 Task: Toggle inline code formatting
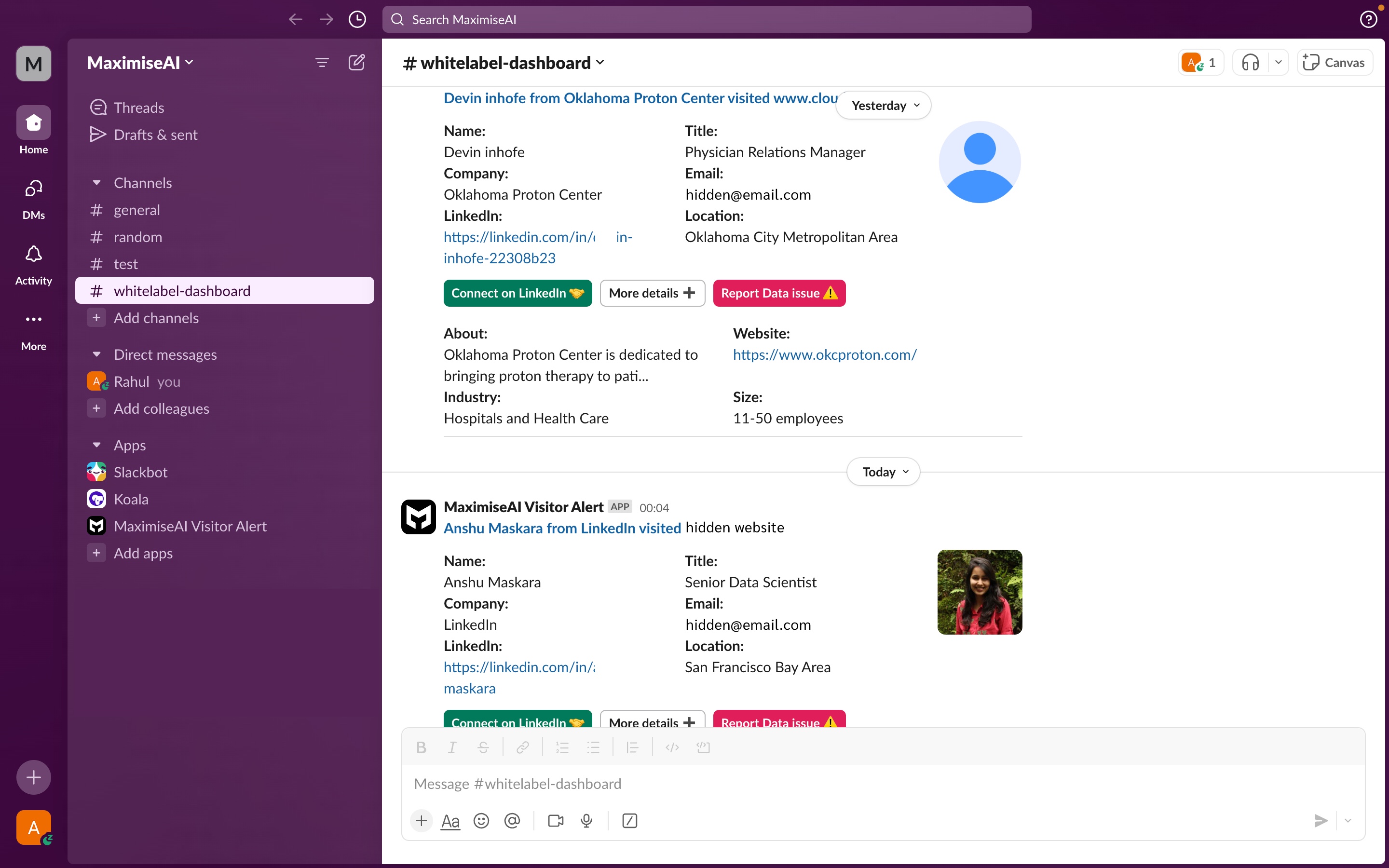pos(672,747)
